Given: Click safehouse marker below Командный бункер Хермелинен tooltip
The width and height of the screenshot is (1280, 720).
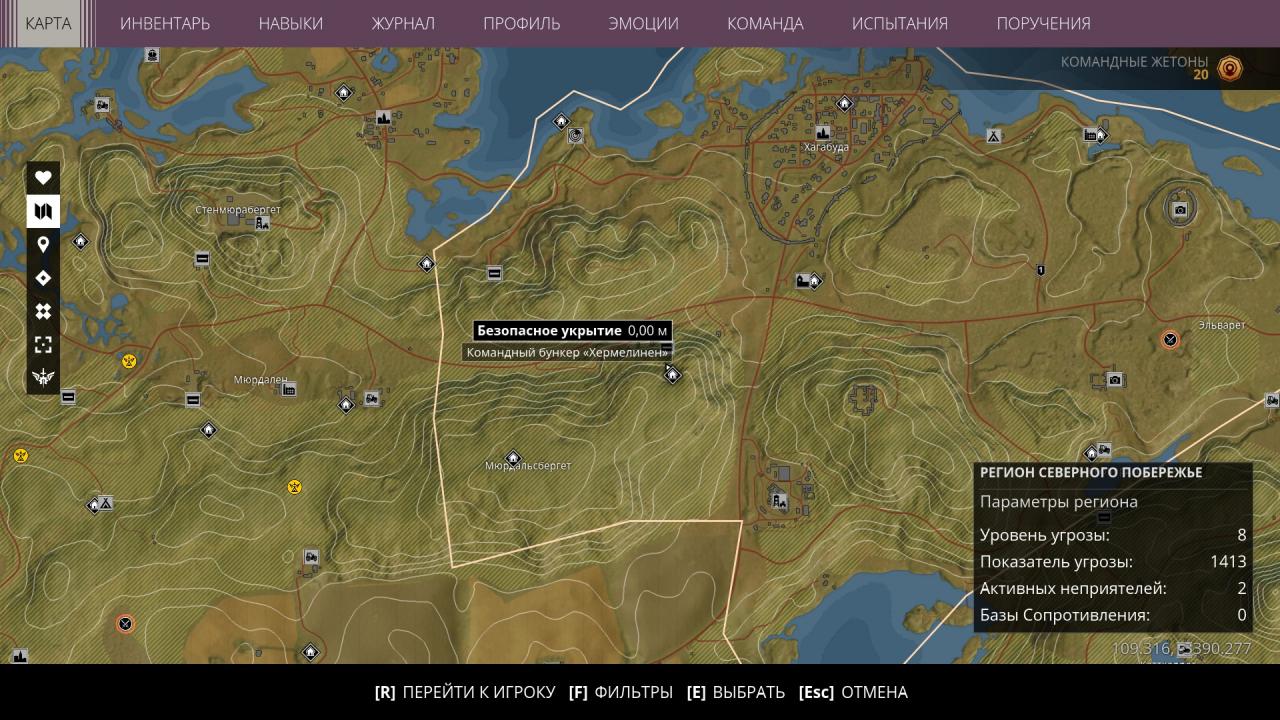Looking at the screenshot, I should (x=672, y=375).
